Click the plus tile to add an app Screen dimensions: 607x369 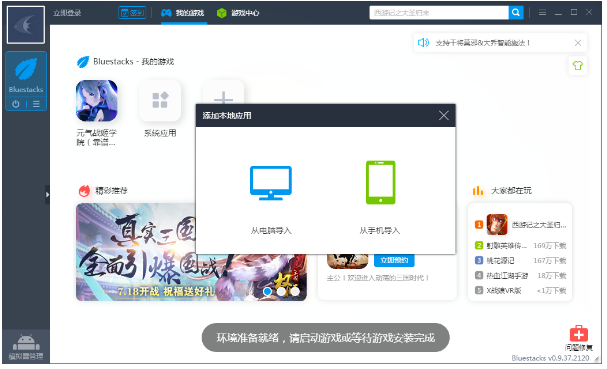click(223, 93)
